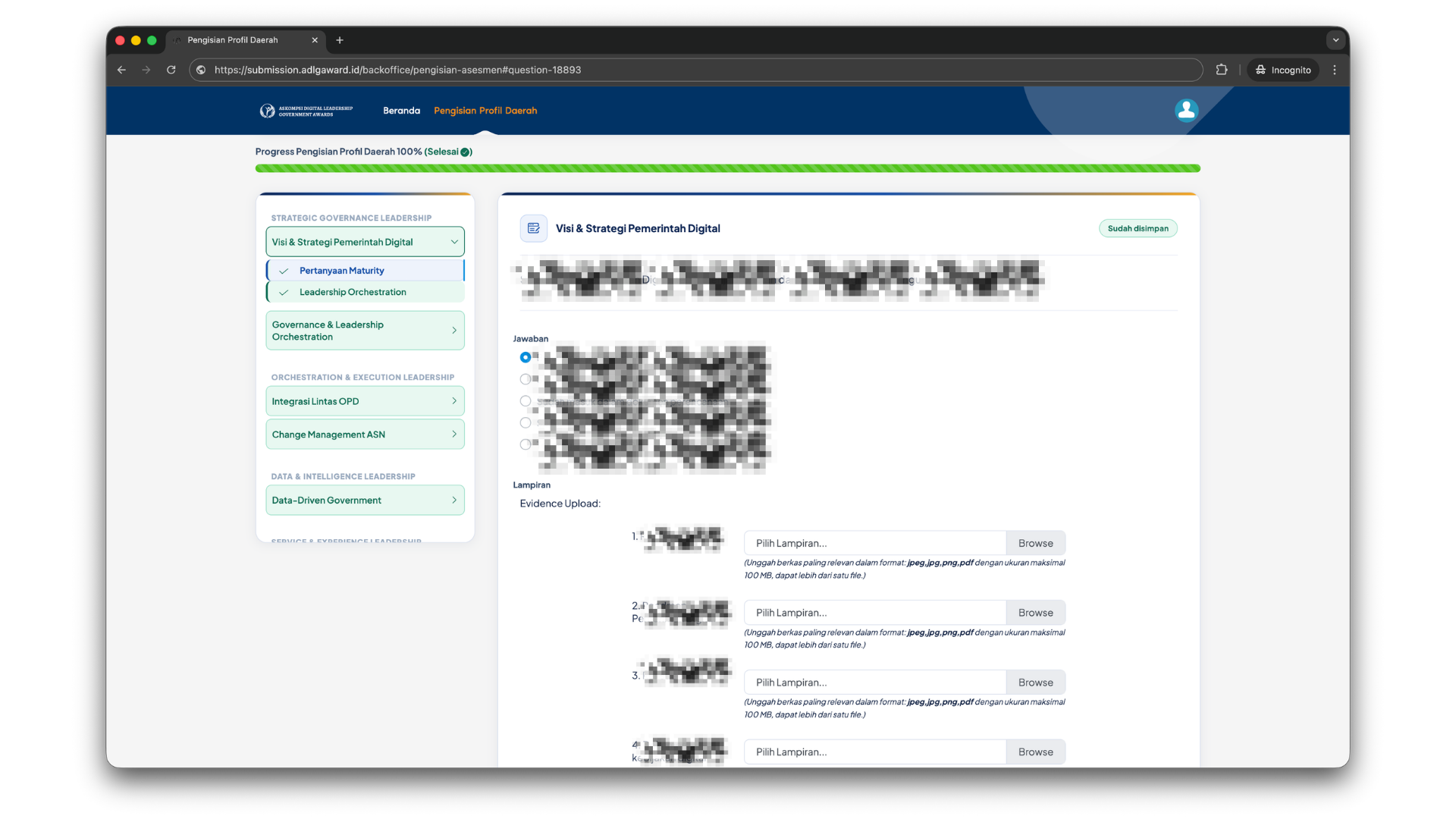Click Pilih Lampiran field for item 2
The image size is (1456, 819).
(875, 613)
